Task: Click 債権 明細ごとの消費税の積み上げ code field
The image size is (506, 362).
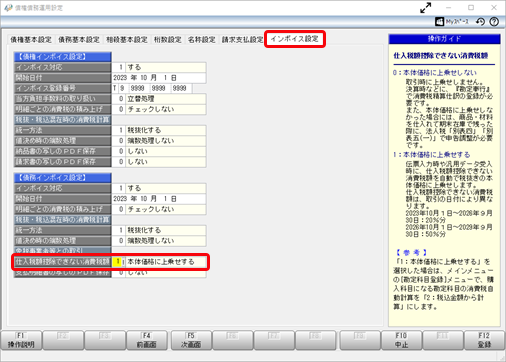Action: click(119, 109)
